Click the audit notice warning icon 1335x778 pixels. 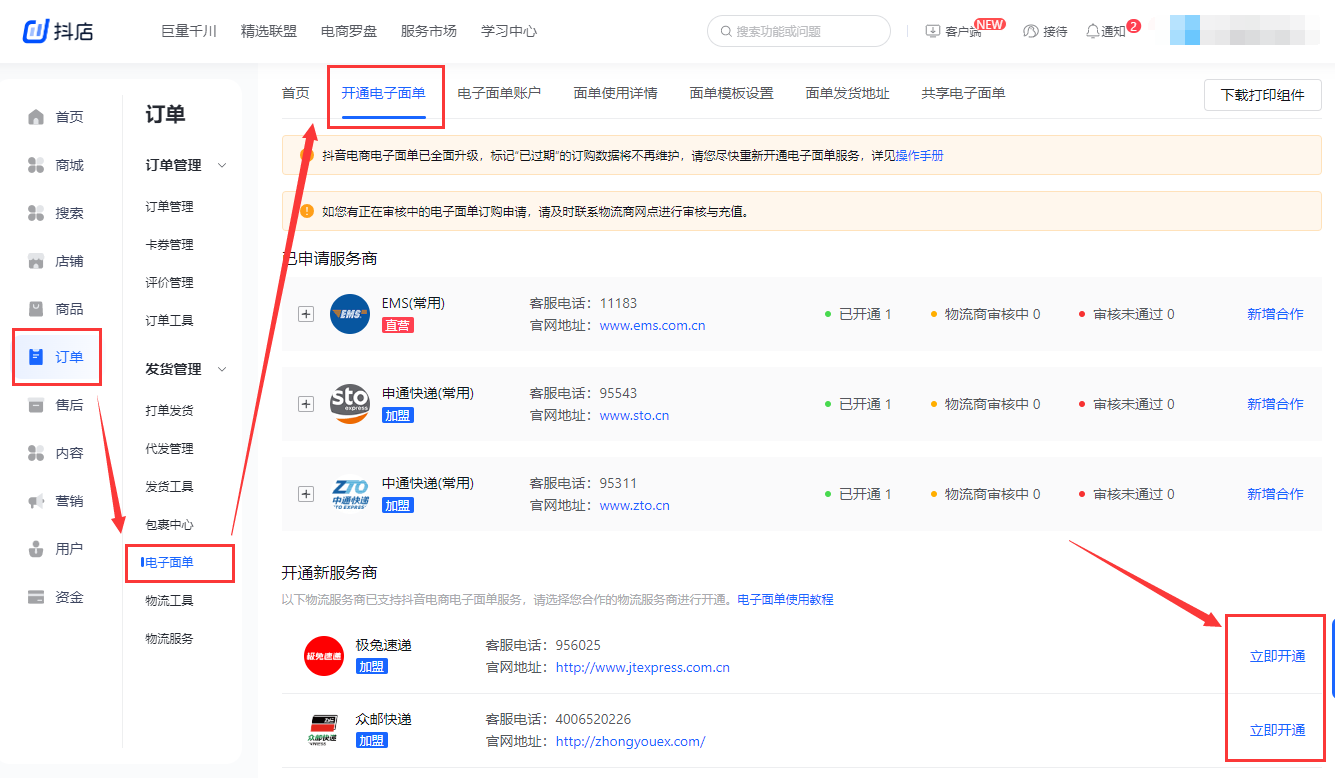coord(307,211)
